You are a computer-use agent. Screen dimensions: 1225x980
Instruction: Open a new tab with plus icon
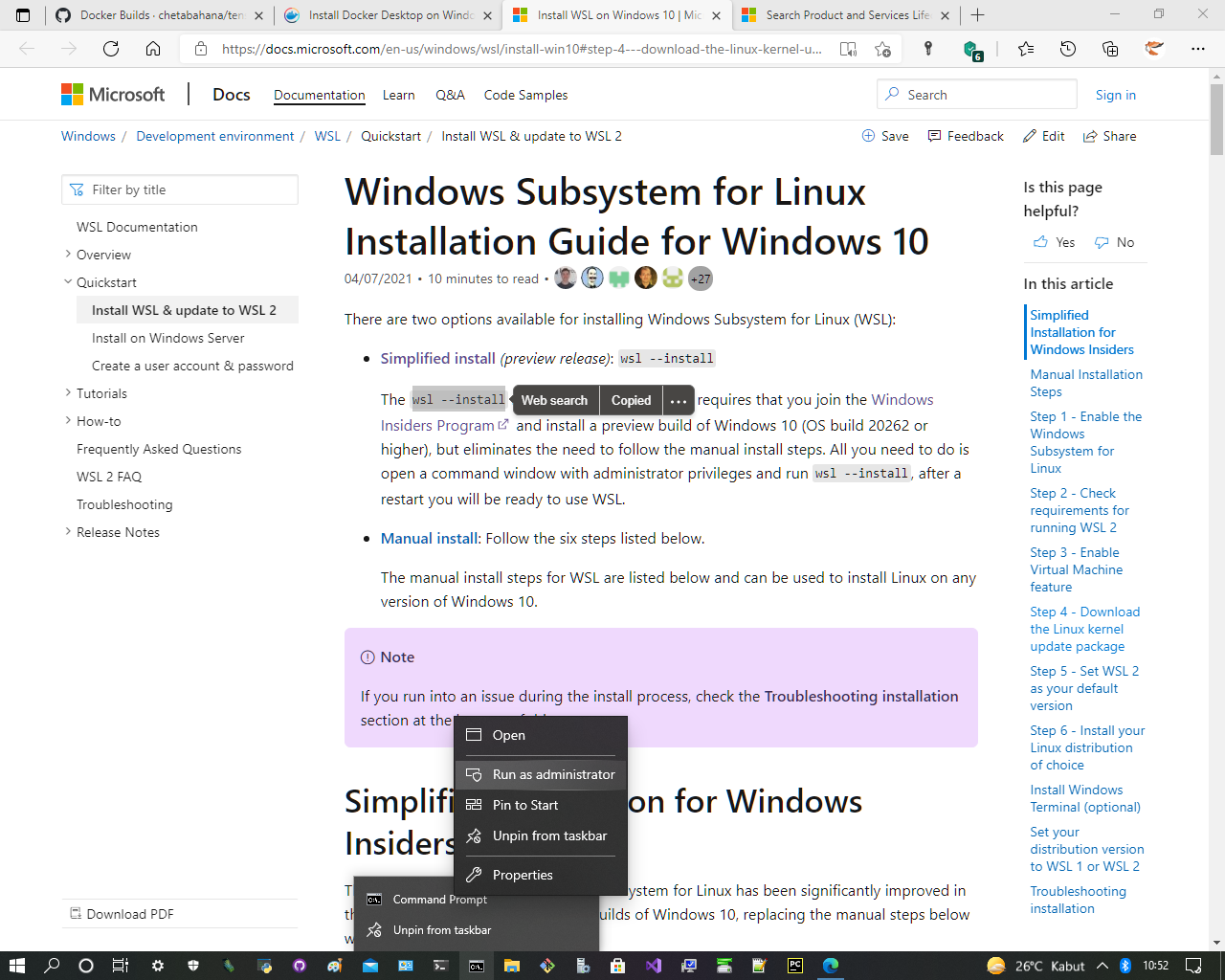point(977,15)
